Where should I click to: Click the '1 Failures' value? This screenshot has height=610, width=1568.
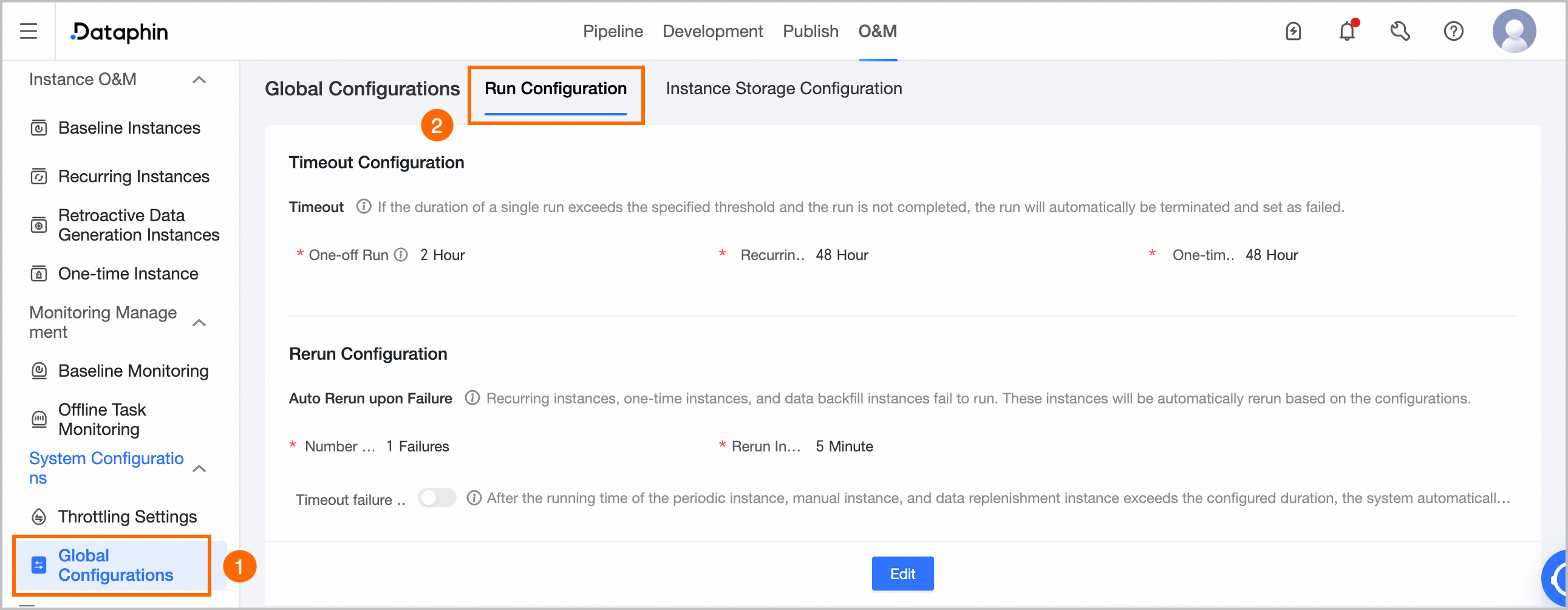click(418, 446)
